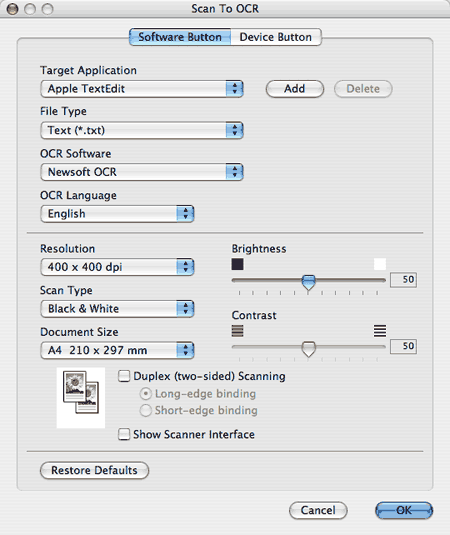The width and height of the screenshot is (450, 535).
Task: Expand the OCR Software dropdown
Action: (142, 172)
